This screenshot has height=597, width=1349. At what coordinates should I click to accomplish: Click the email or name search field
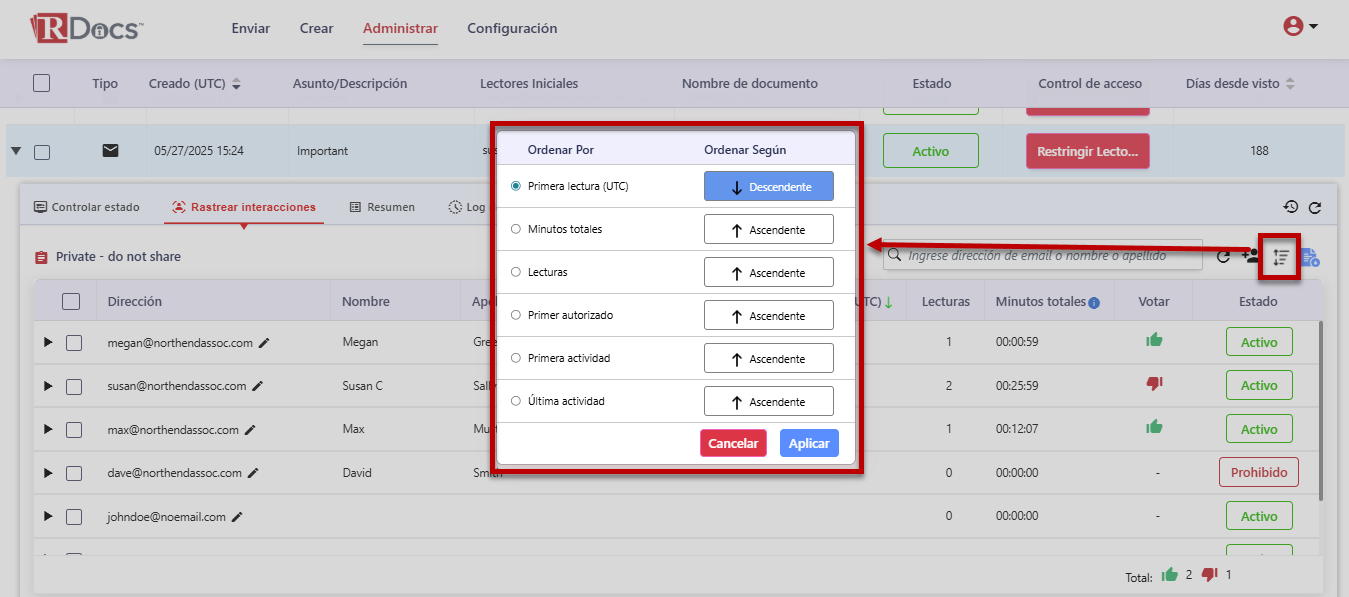1050,256
